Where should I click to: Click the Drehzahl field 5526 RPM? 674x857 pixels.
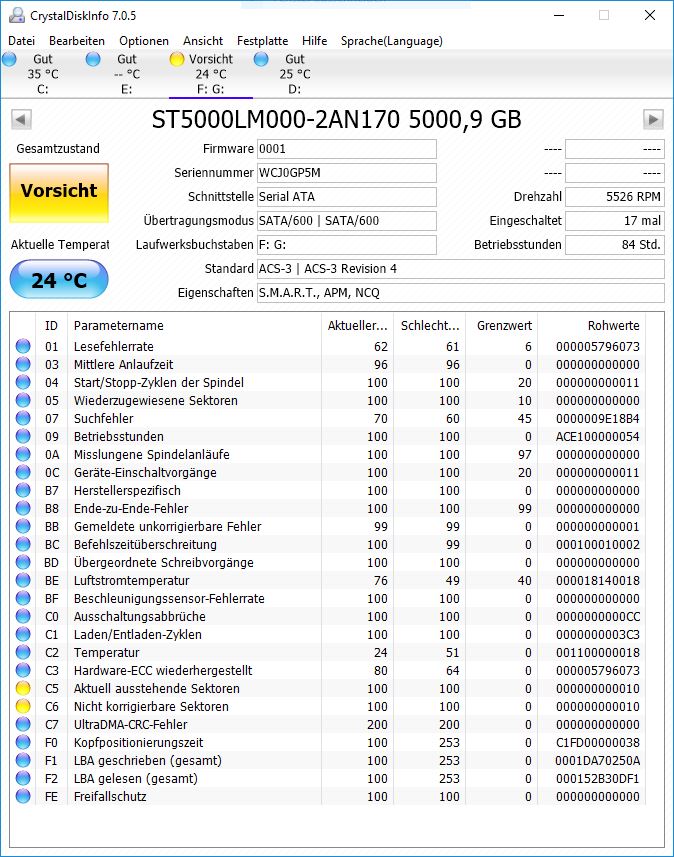614,197
